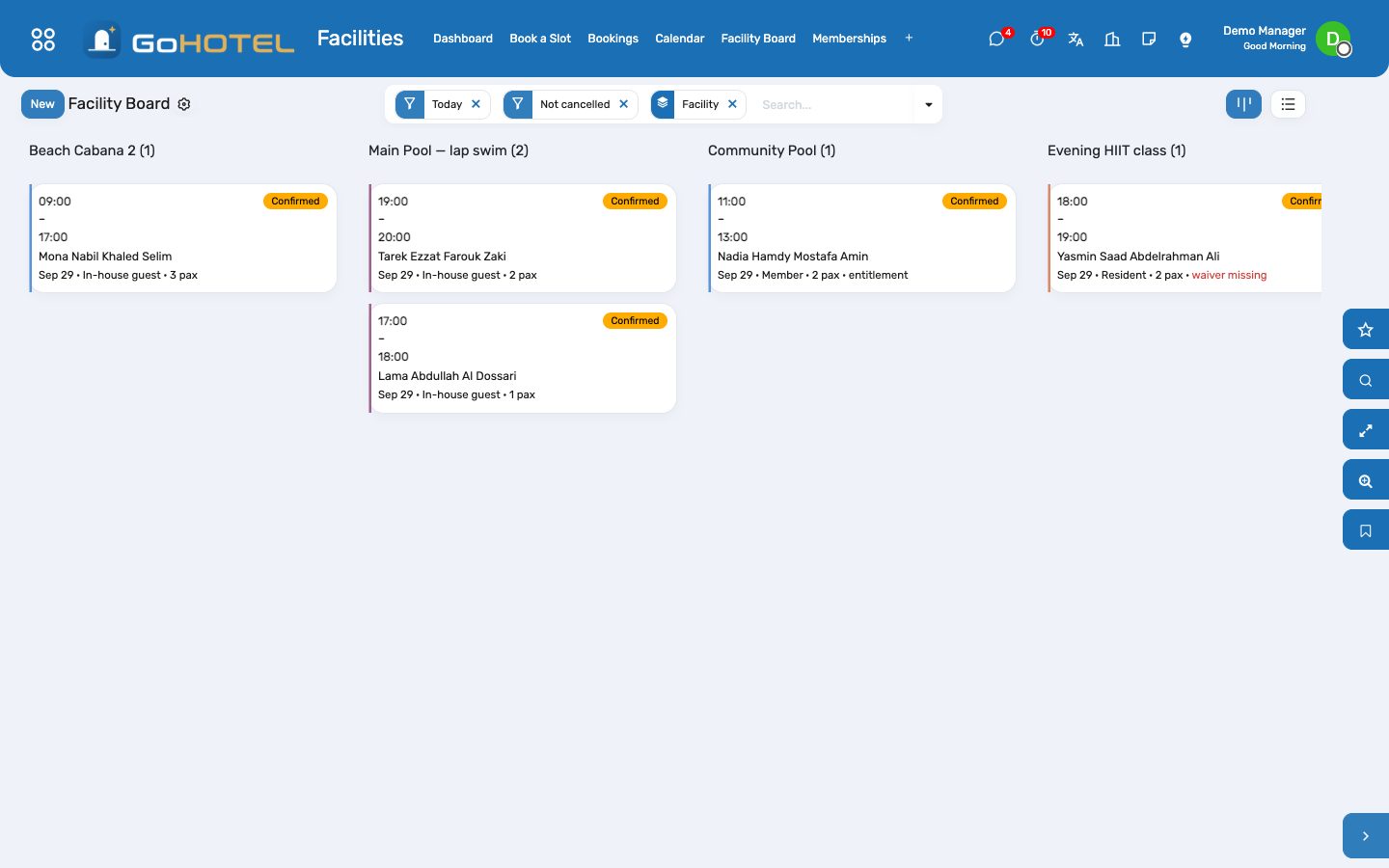This screenshot has height=868, width=1389.
Task: Remove the Today filter
Action: (476, 104)
